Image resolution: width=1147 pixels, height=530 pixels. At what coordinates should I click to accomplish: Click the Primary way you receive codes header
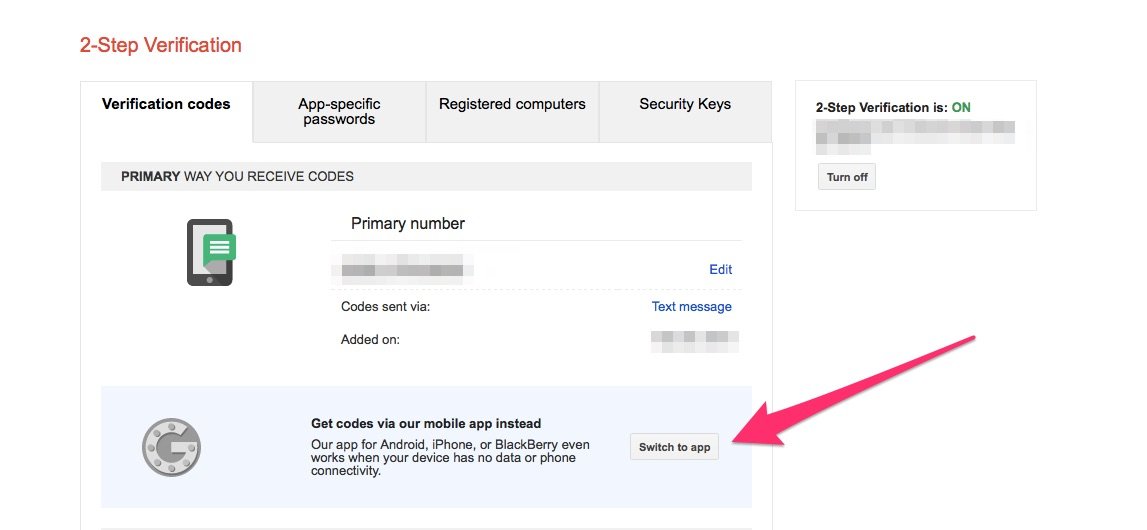coord(237,176)
